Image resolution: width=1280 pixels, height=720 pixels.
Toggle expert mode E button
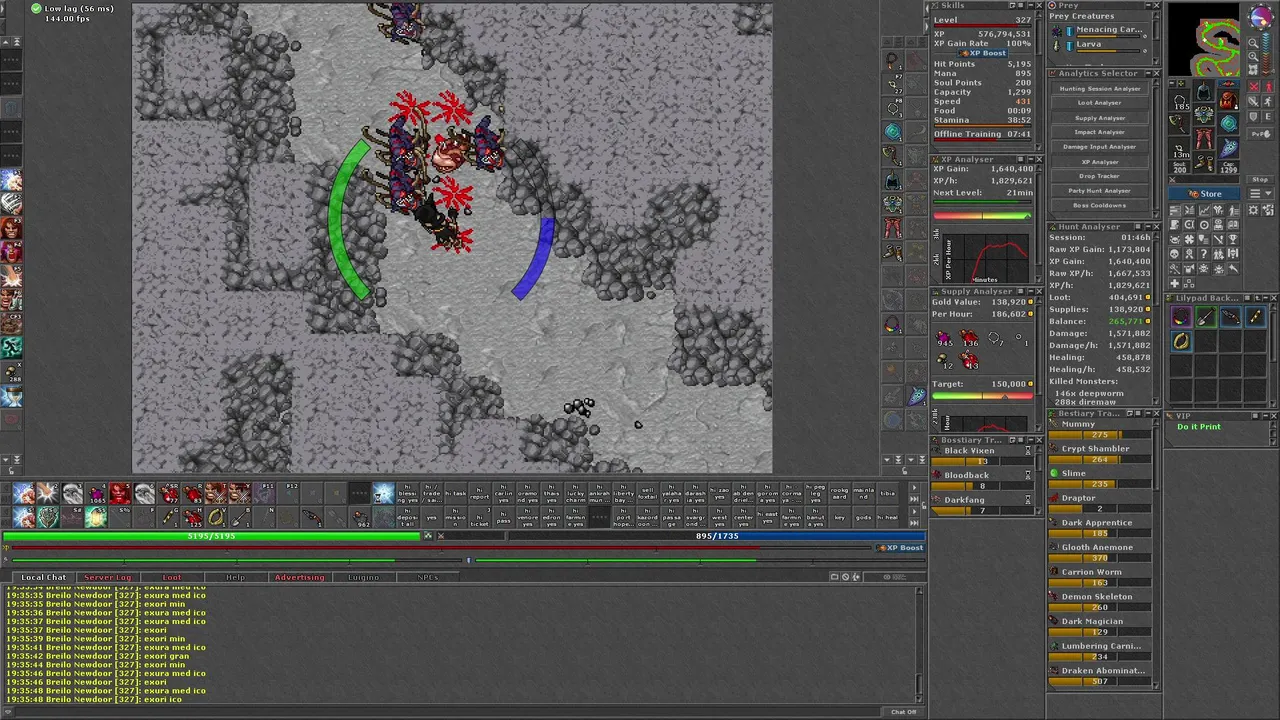coord(1268,117)
